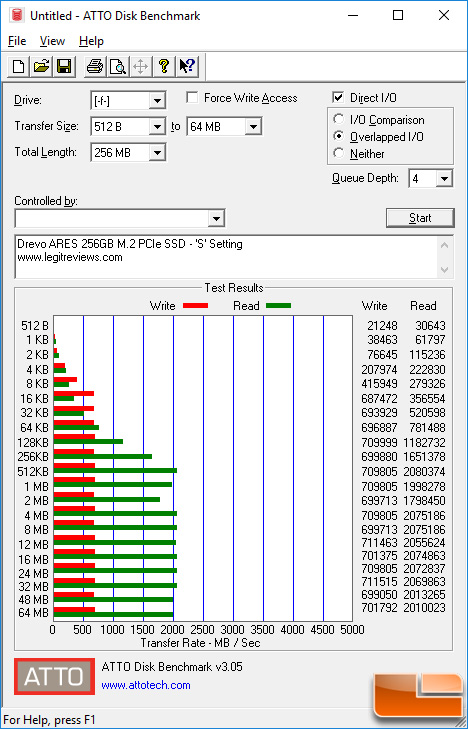468x729 pixels.
Task: Activate context help arrow-question icon
Action: click(x=187, y=66)
